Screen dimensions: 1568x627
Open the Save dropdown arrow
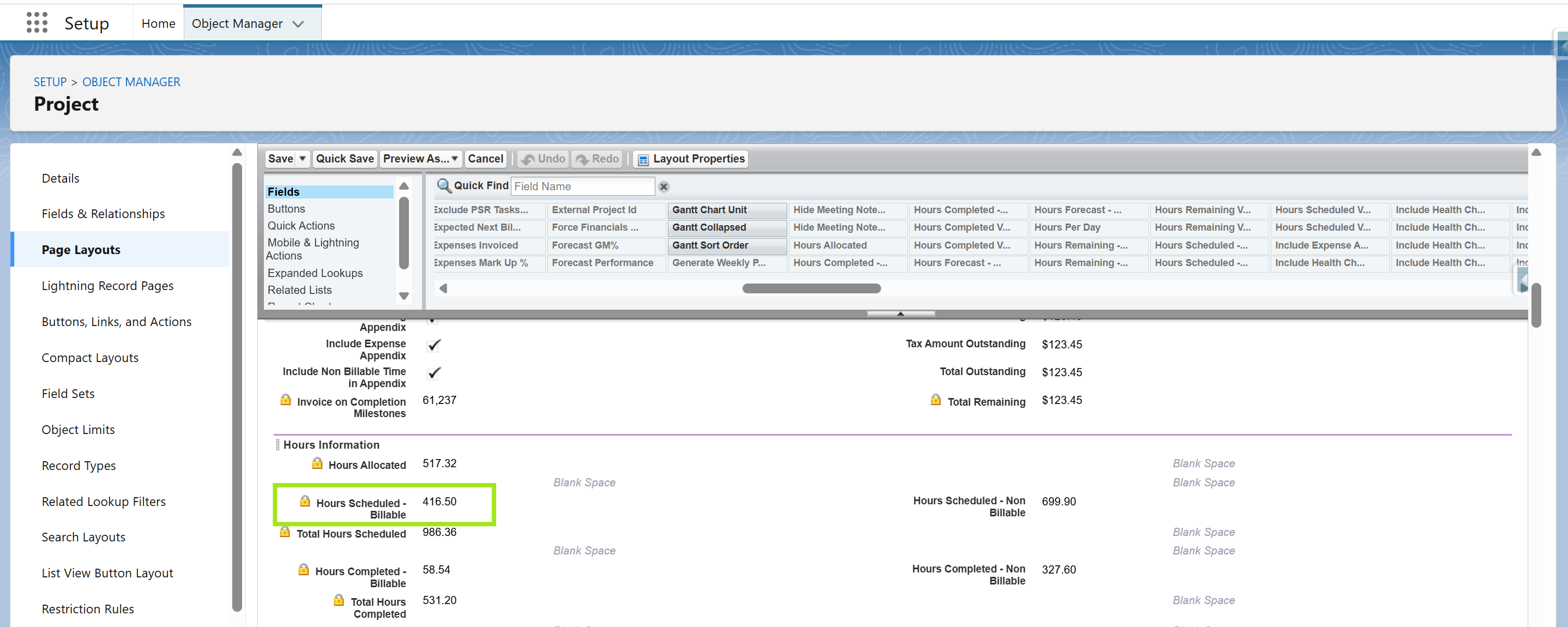pos(303,159)
